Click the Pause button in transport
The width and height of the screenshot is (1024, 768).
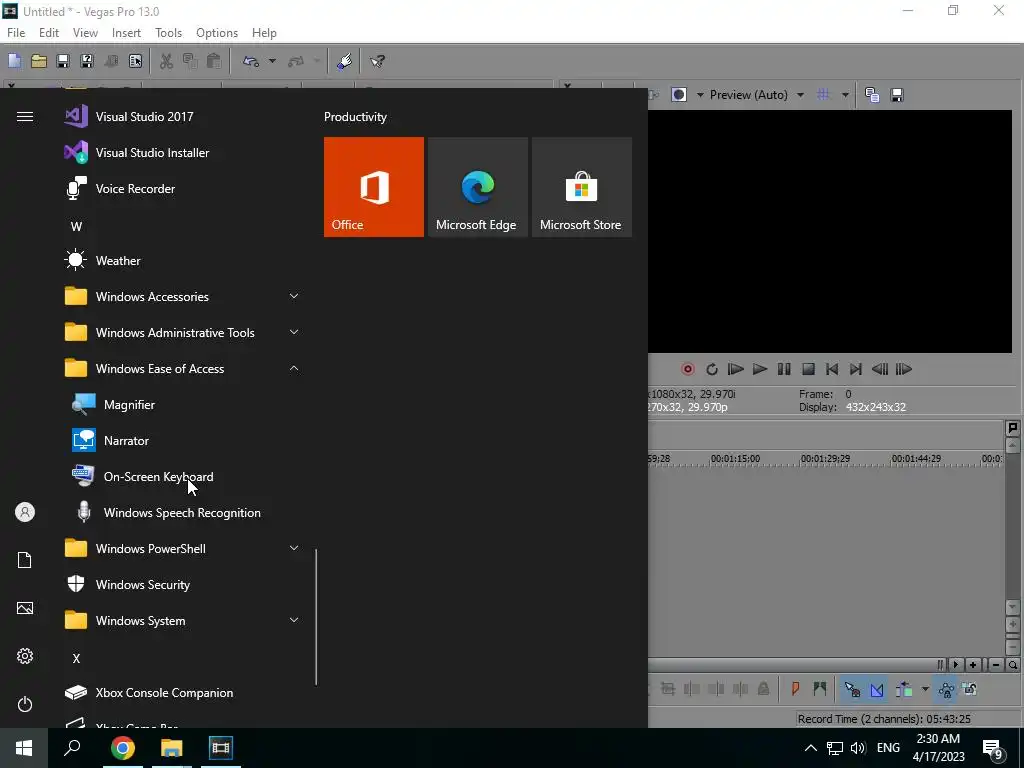(784, 369)
